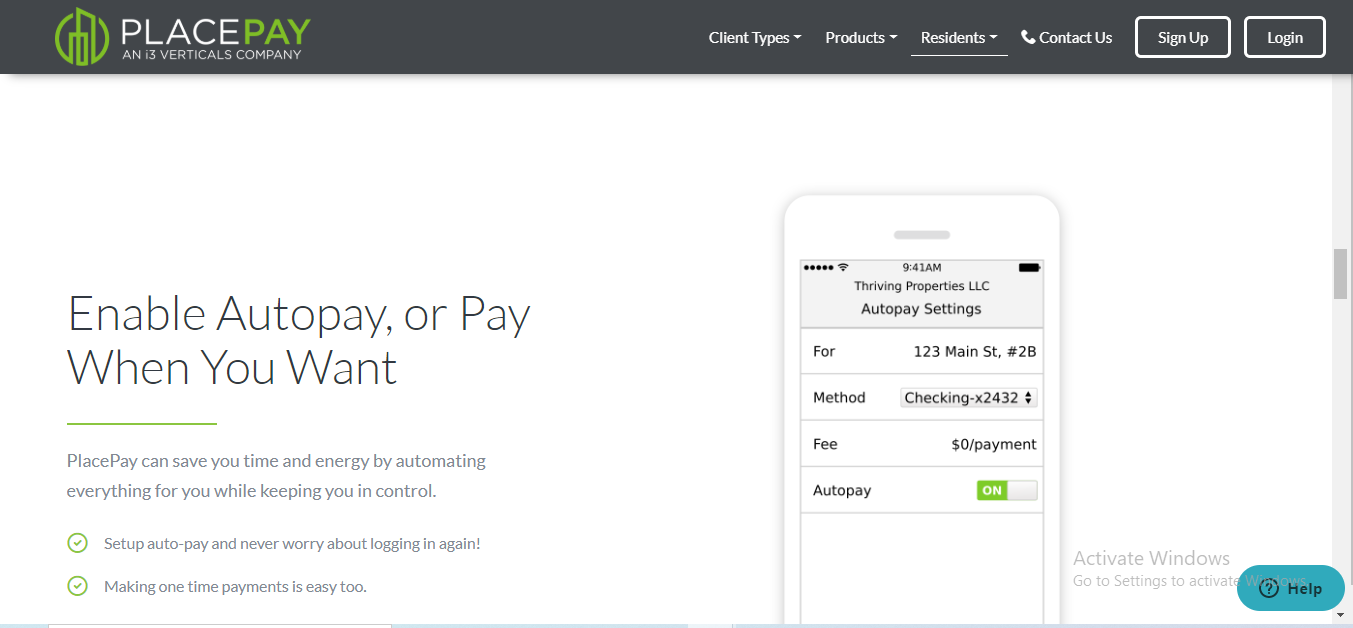This screenshot has height=628, width=1353.
Task: Click the Sign Up button
Action: tap(1183, 37)
